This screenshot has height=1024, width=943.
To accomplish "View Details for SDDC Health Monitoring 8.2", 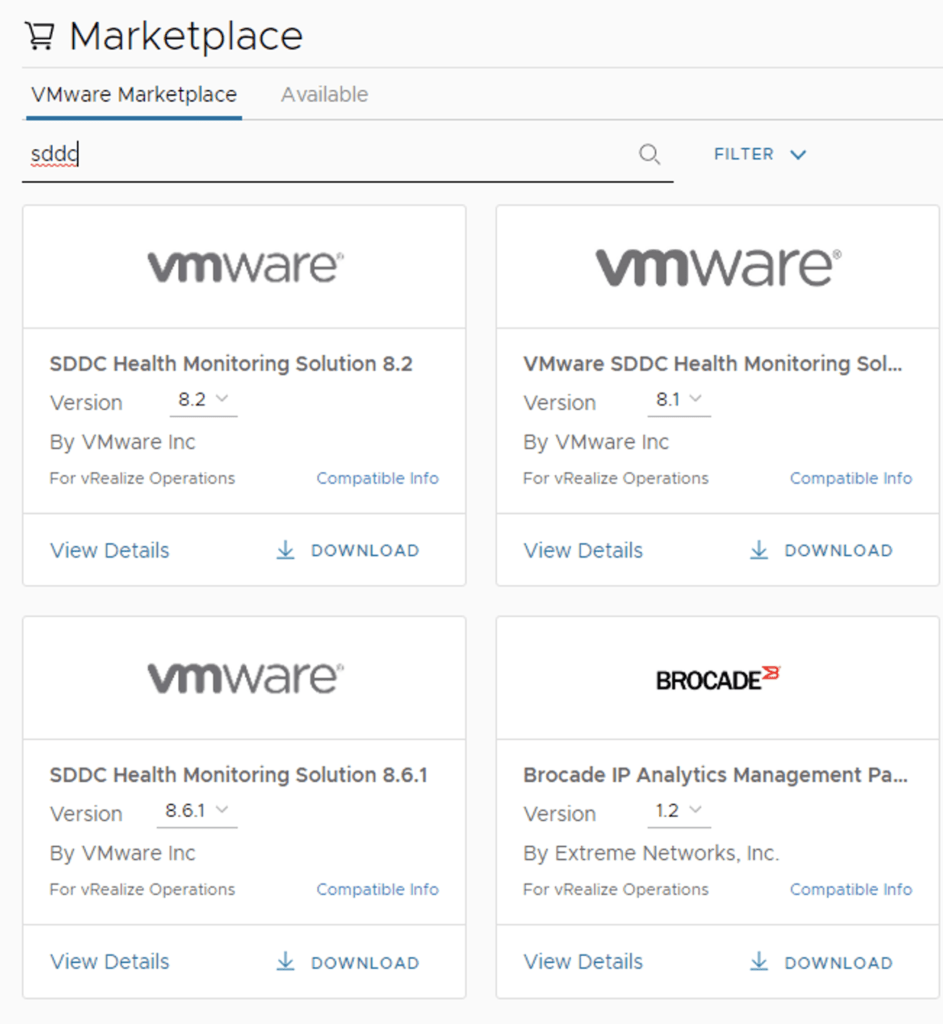I will pos(110,550).
